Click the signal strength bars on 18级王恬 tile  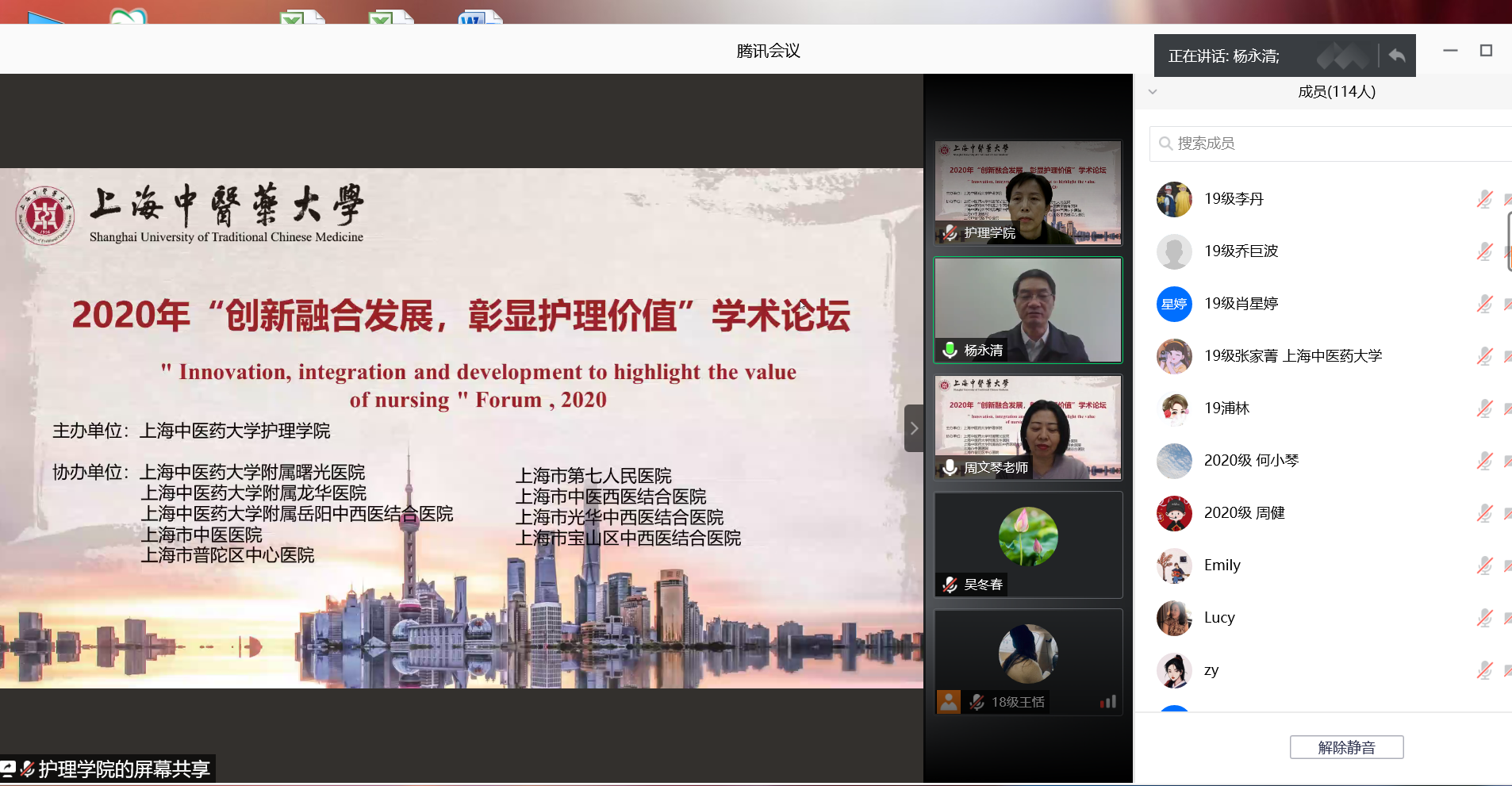1107,702
